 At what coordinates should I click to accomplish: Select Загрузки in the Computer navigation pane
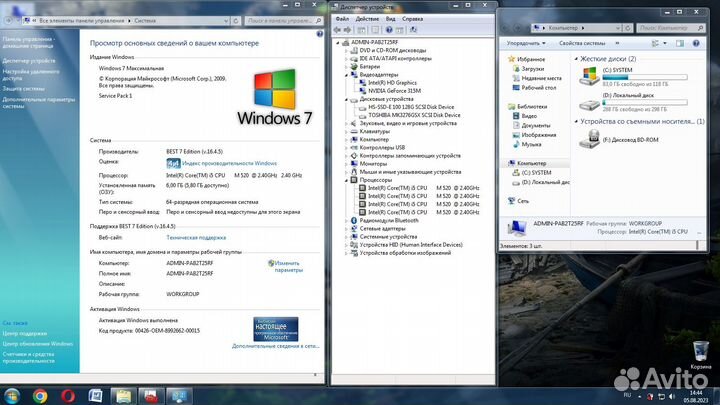[x=533, y=68]
